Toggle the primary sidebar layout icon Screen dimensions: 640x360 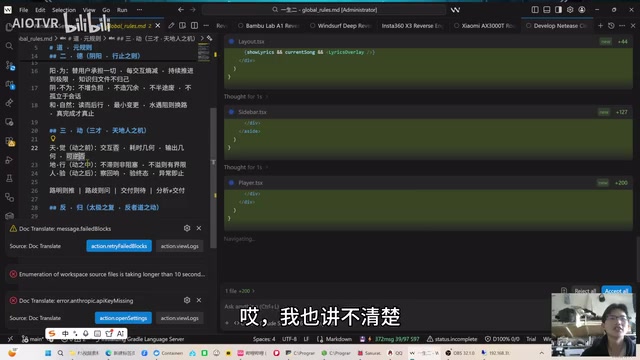(x=535, y=10)
